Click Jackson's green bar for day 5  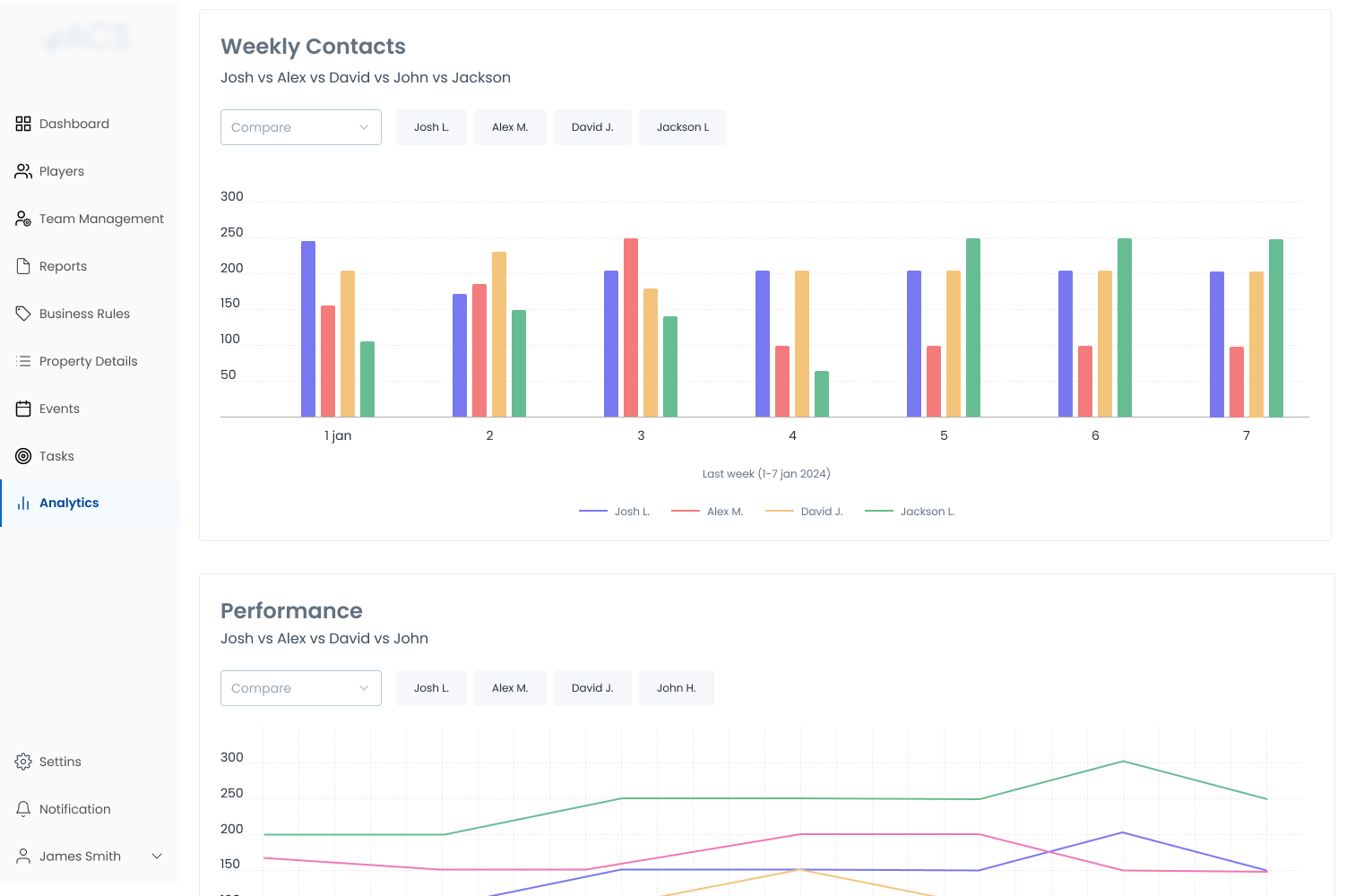[x=973, y=328]
